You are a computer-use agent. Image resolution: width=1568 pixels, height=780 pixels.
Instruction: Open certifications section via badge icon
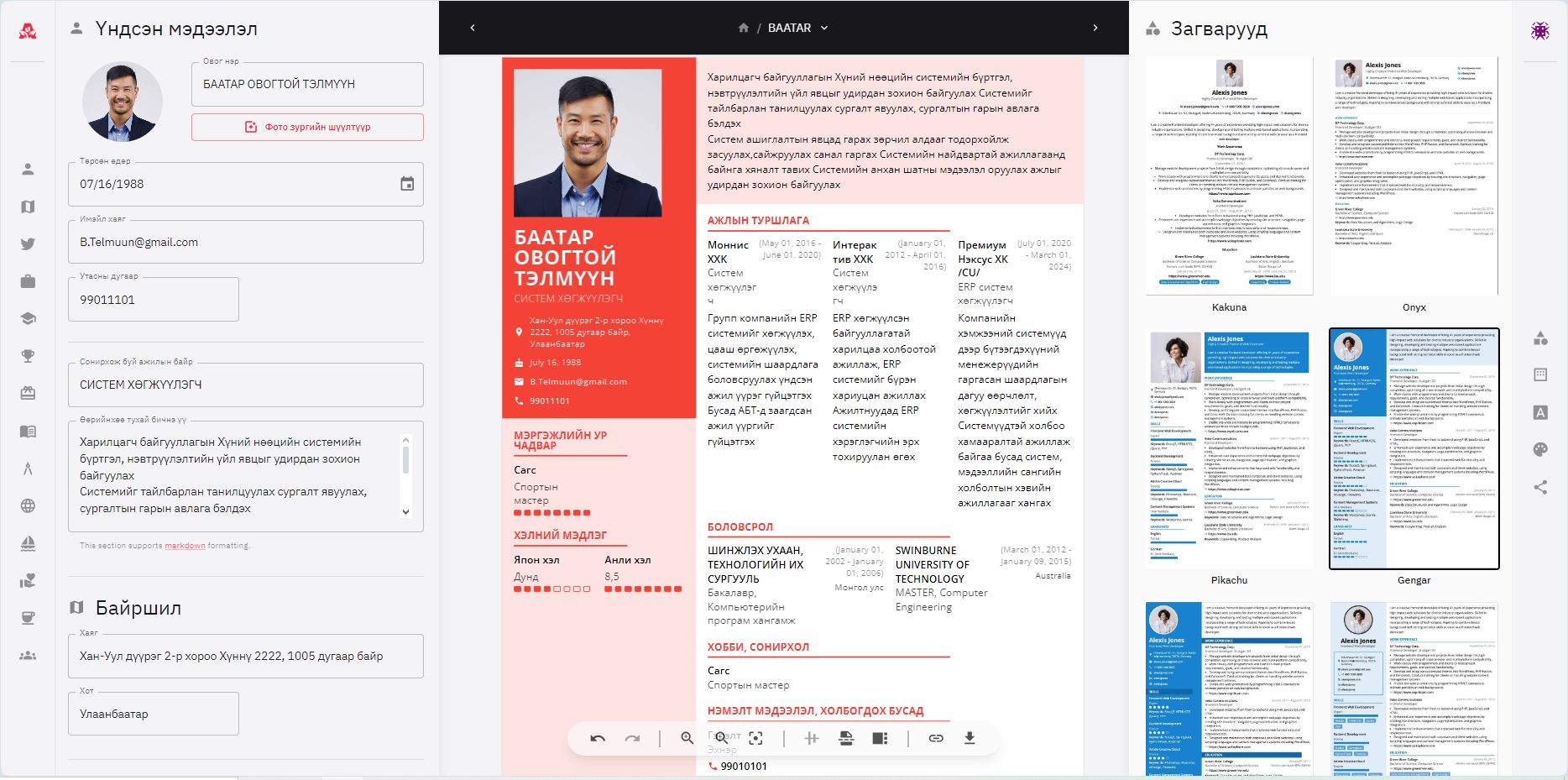(x=28, y=393)
